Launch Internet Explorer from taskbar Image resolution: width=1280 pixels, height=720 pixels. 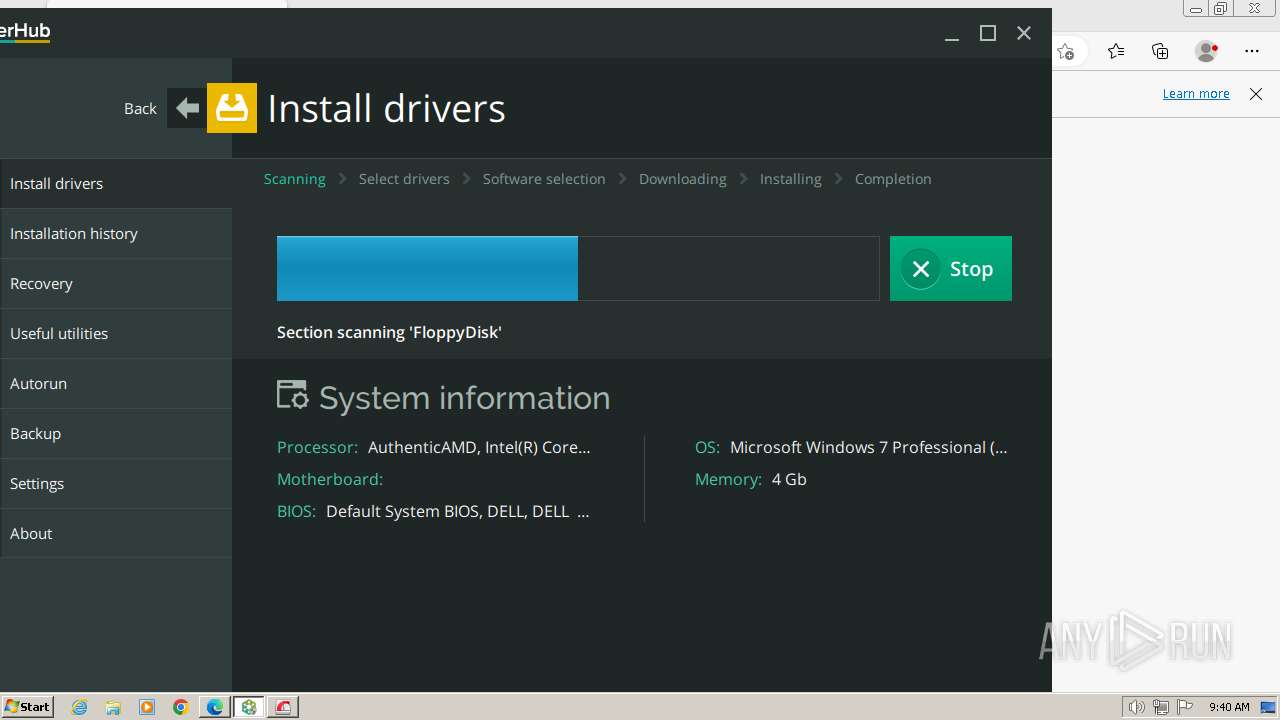point(80,707)
